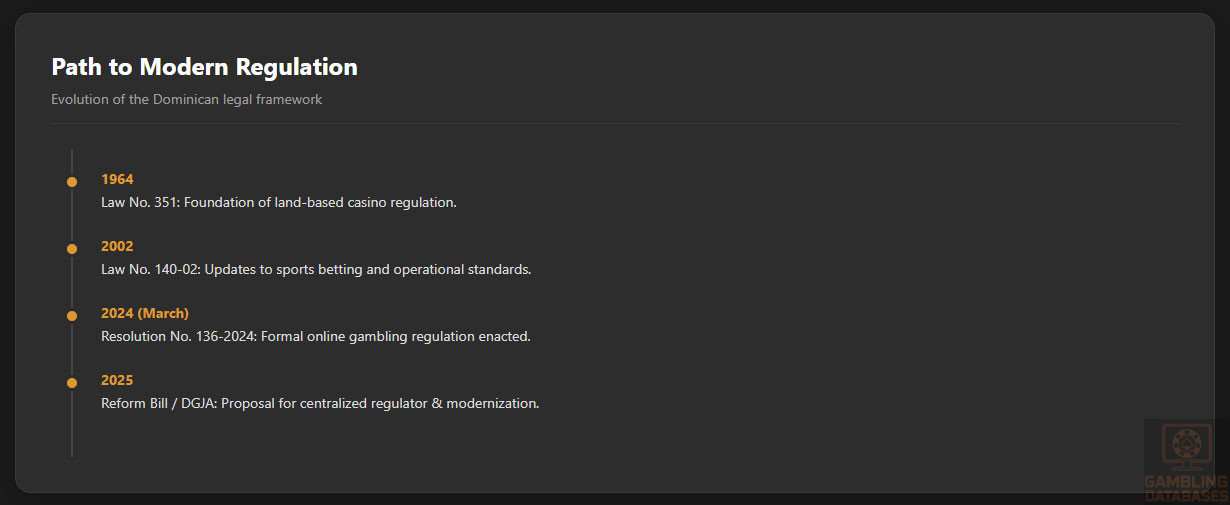Click the 1964 timeline marker dot
Screen dimensions: 1230x505
coord(72,182)
